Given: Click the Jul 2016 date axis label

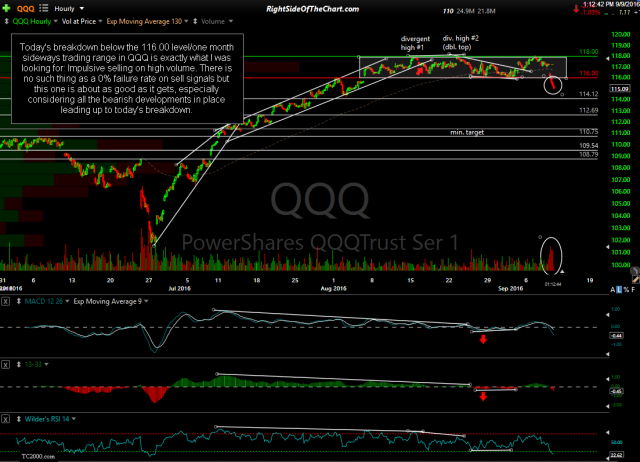Looking at the screenshot, I should (x=180, y=288).
